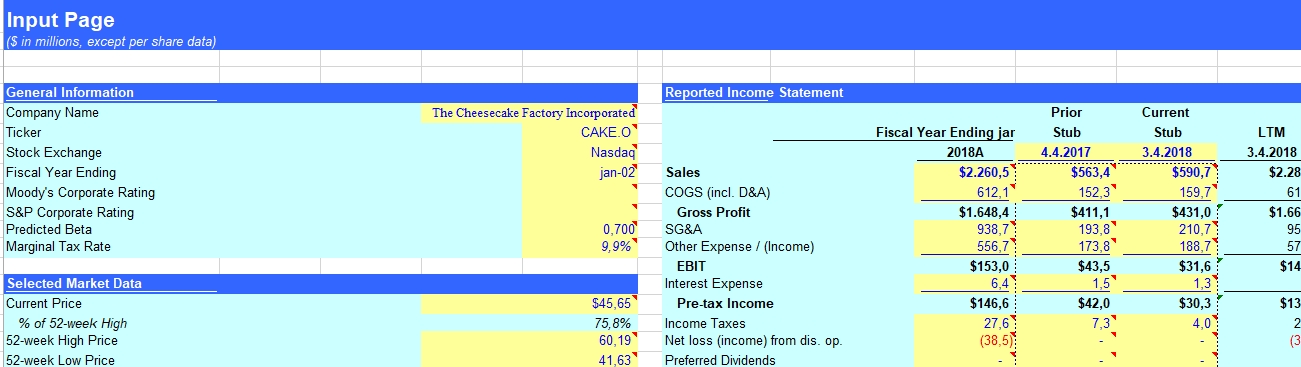Select the Fiscal Year Ending jan-02 cell

tap(579, 173)
